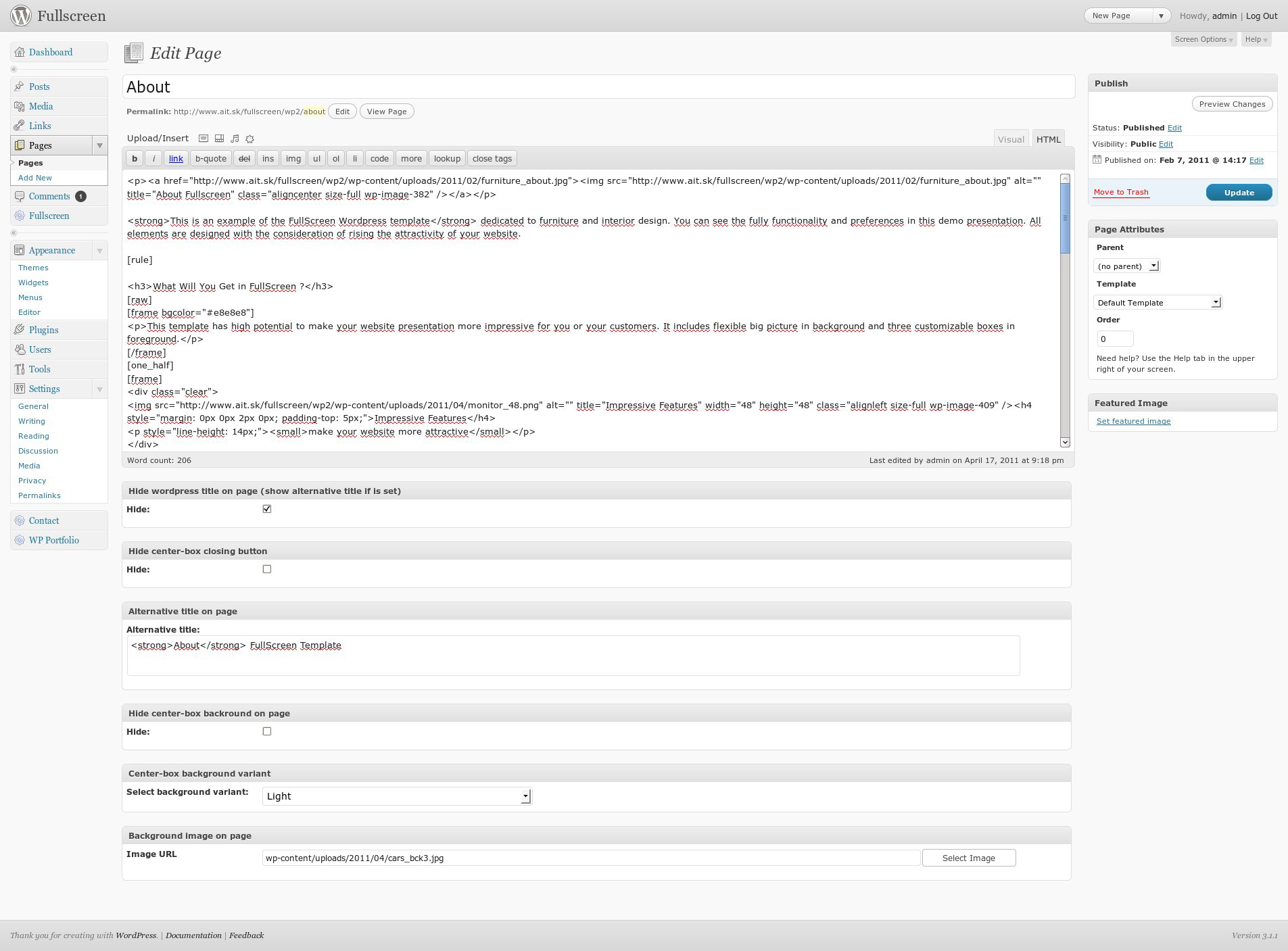Click the HTML editor vertical scrollbar handle
Viewport: 1288px width, 951px height.
[1065, 218]
